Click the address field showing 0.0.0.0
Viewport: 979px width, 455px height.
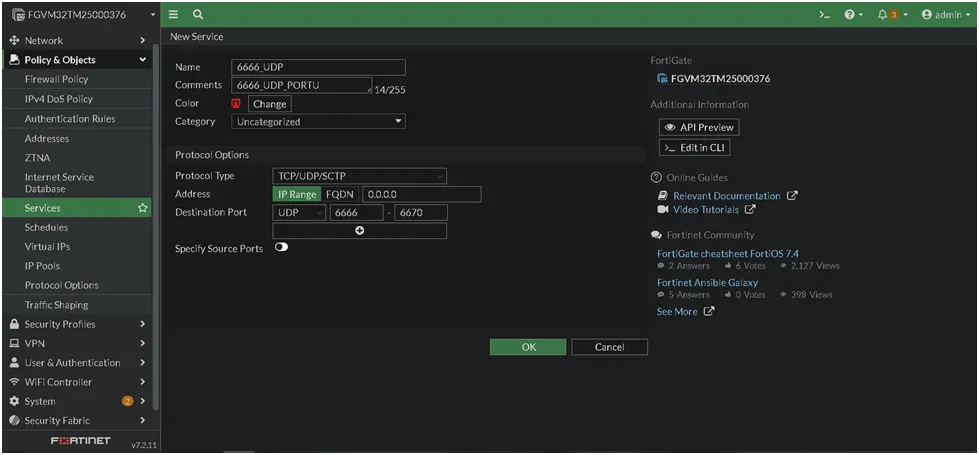(x=421, y=194)
